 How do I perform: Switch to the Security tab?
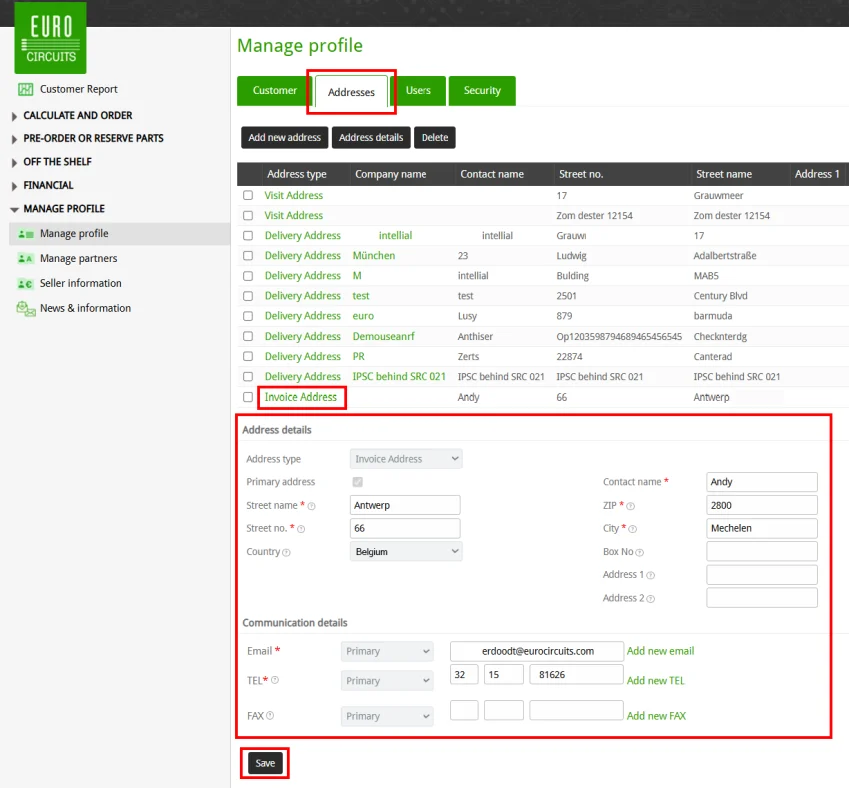click(x=482, y=91)
